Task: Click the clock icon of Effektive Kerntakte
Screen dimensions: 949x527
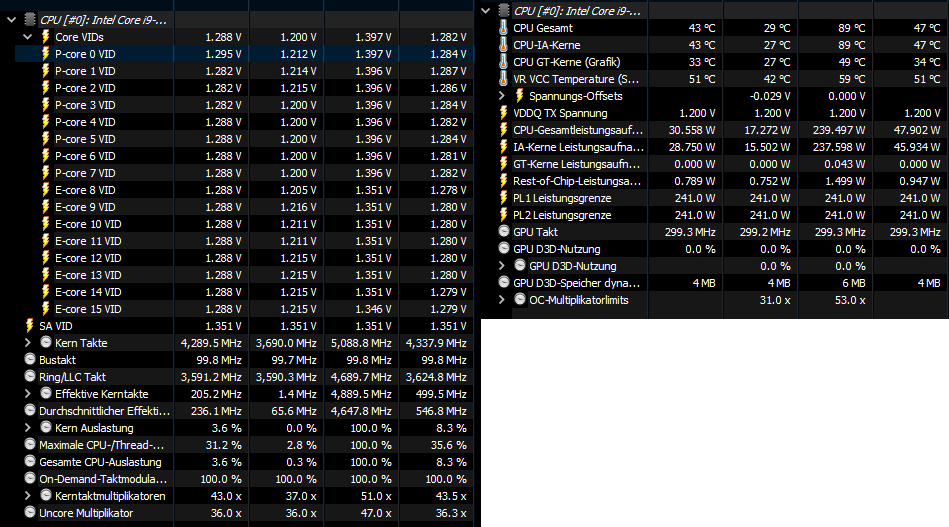Action: [x=45, y=393]
